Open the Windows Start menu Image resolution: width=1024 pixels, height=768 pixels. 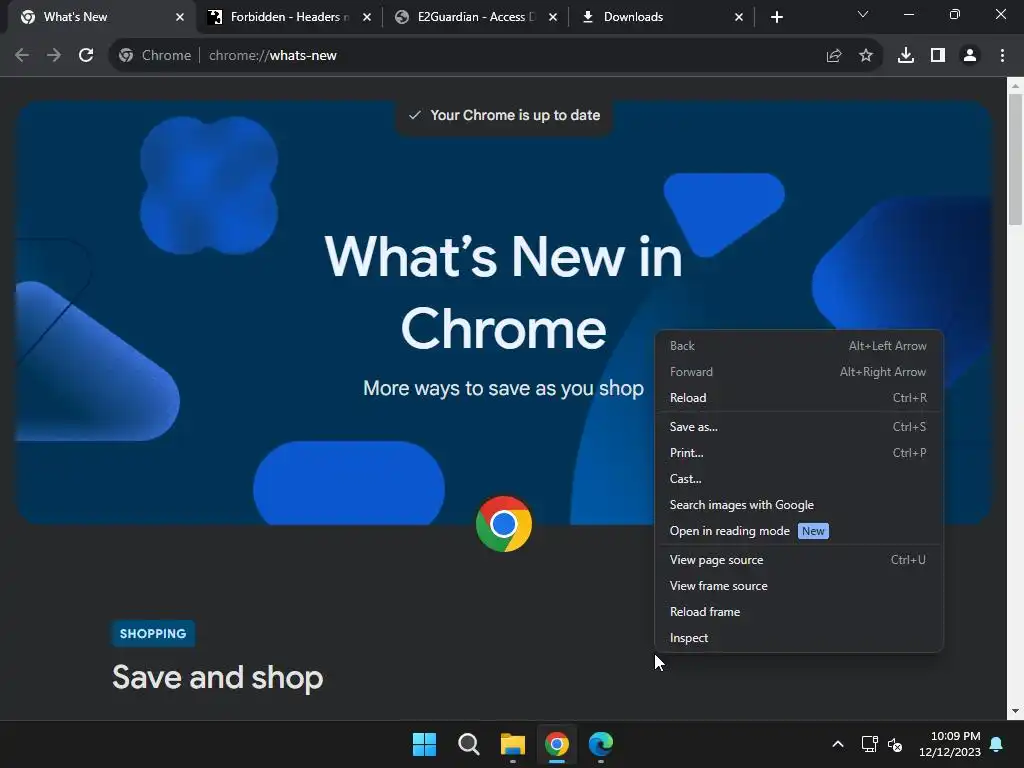(x=424, y=744)
